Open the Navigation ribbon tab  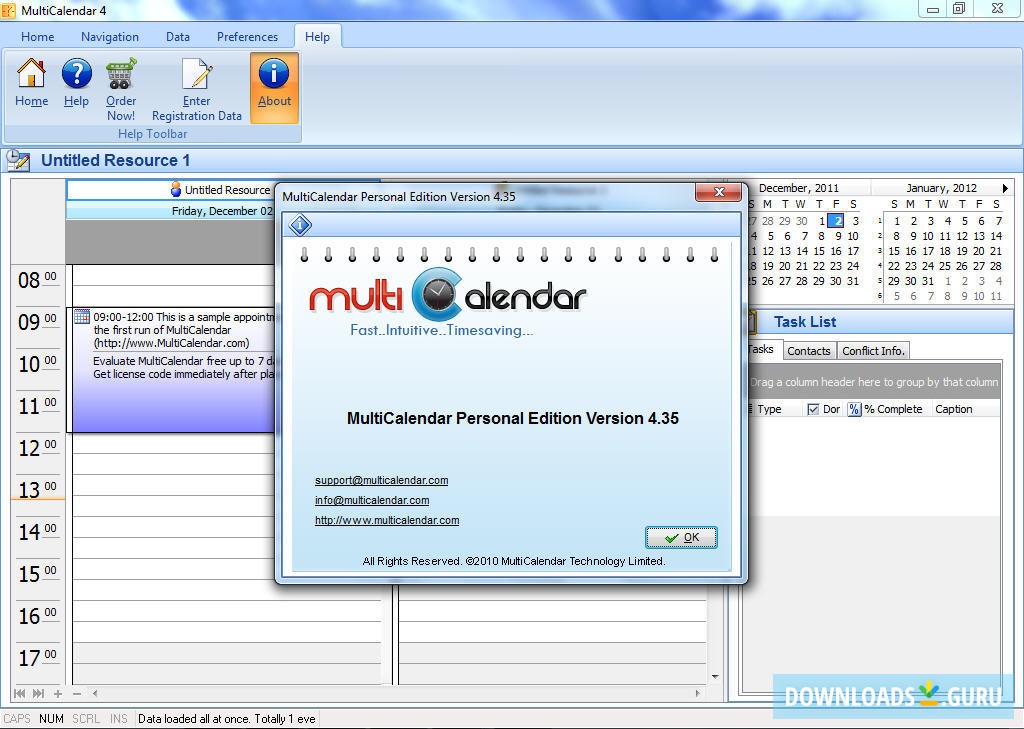[110, 37]
